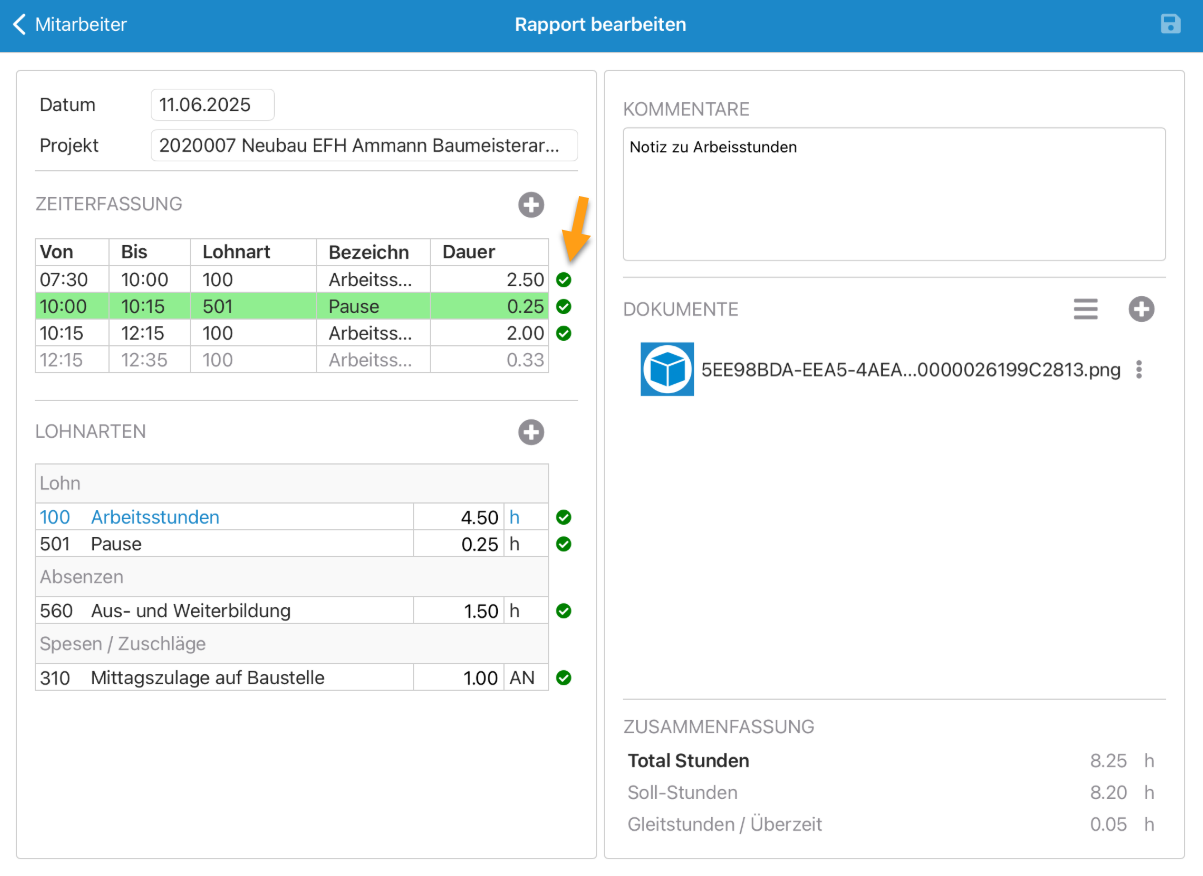This screenshot has width=1203, height=876.
Task: Click check icon beside Mittagszulage auf Baustelle
Action: [564, 678]
